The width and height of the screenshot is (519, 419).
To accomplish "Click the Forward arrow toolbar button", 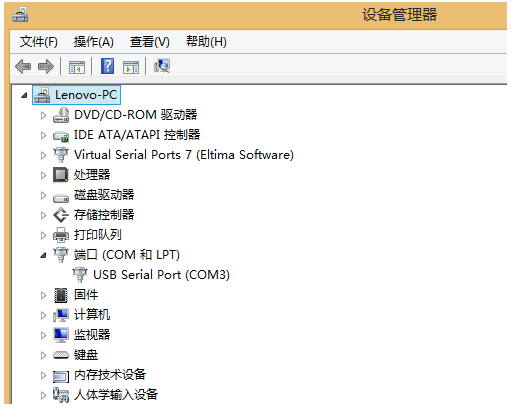I will point(46,66).
